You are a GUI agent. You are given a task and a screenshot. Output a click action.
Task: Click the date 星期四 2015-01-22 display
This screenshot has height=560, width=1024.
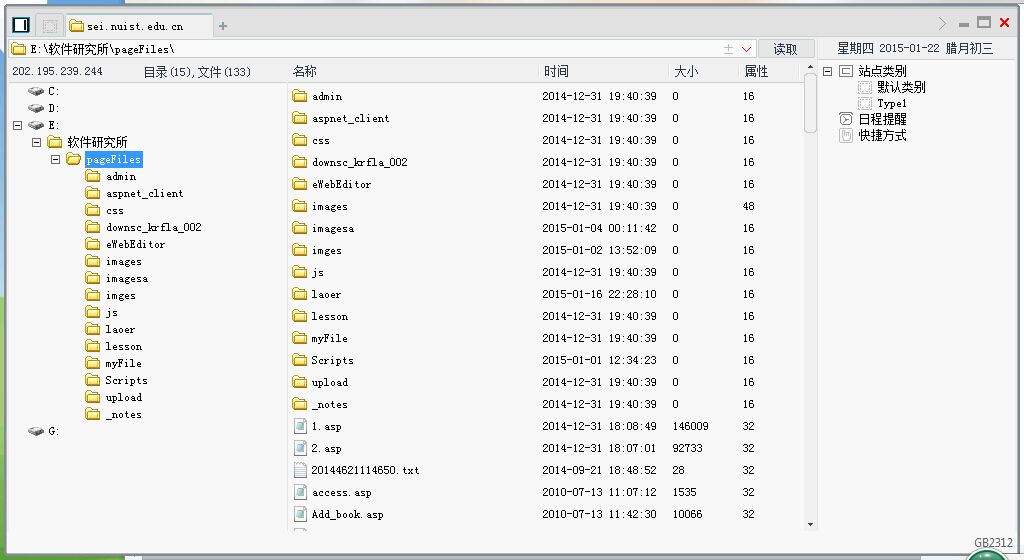coord(915,48)
